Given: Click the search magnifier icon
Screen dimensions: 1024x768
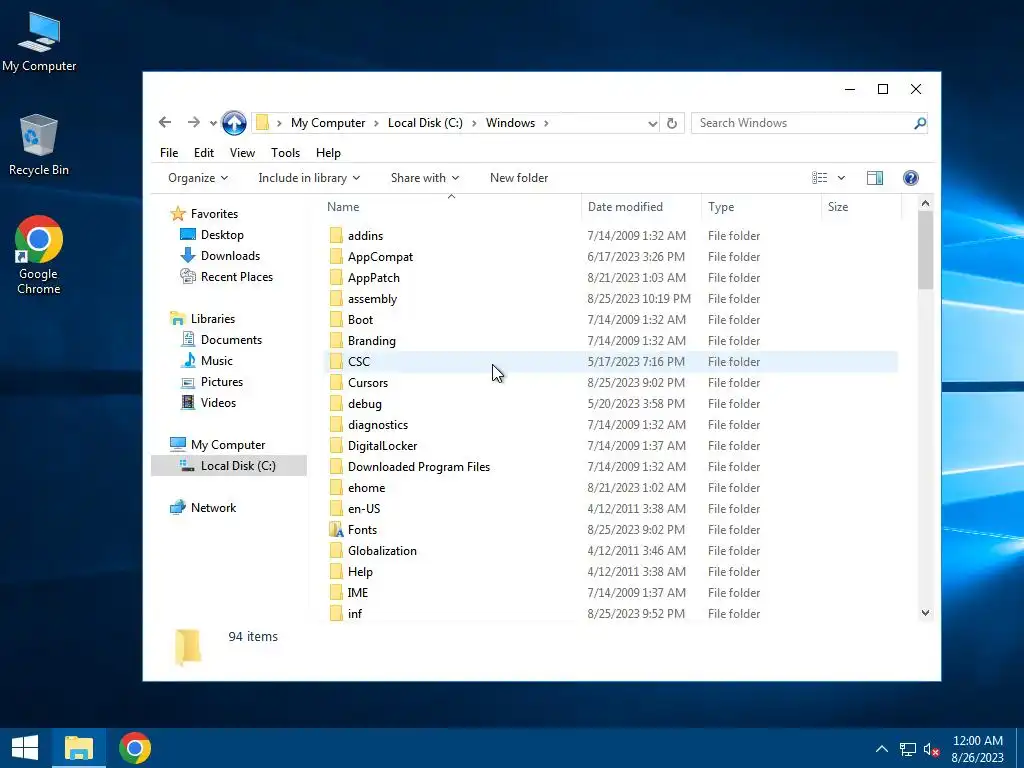Looking at the screenshot, I should [x=920, y=123].
